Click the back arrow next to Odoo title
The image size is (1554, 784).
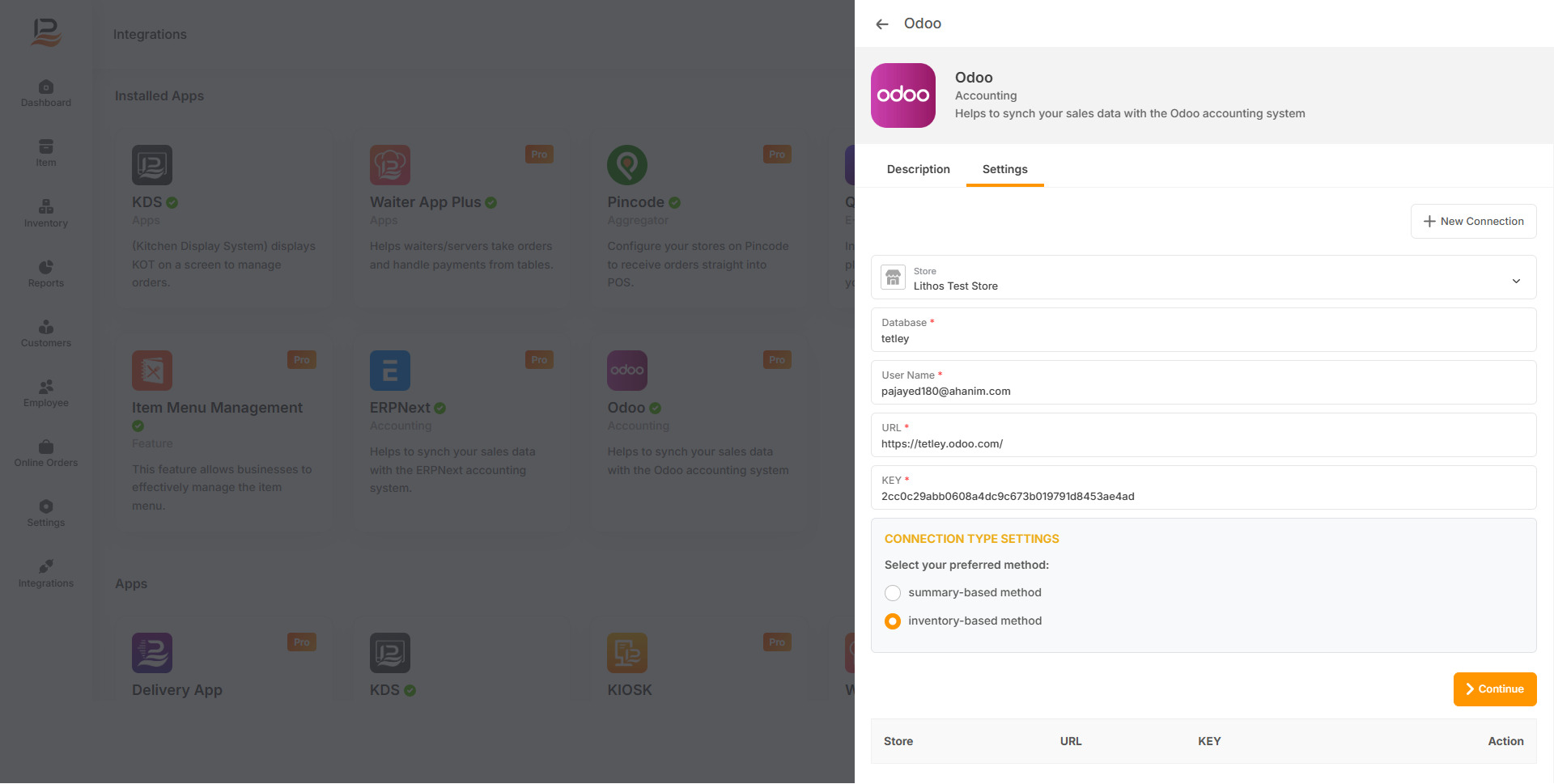882,24
